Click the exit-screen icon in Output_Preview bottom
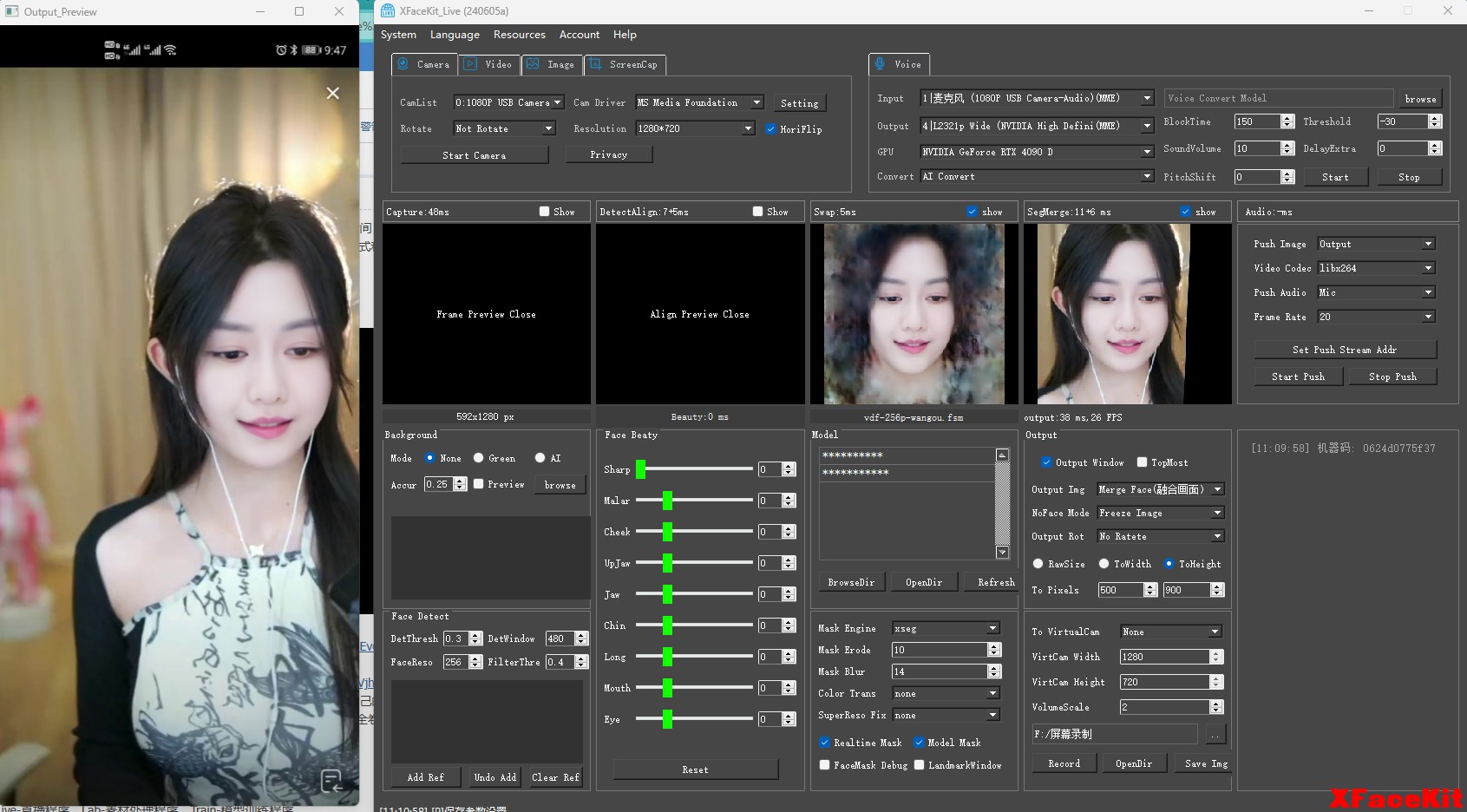This screenshot has width=1467, height=812. (331, 781)
